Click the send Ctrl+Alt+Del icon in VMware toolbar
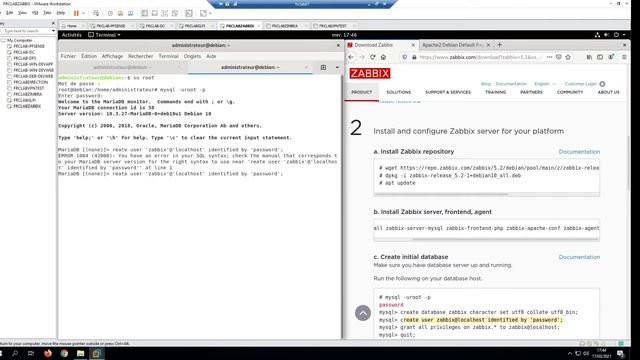The height and width of the screenshot is (360, 640). (96, 13)
